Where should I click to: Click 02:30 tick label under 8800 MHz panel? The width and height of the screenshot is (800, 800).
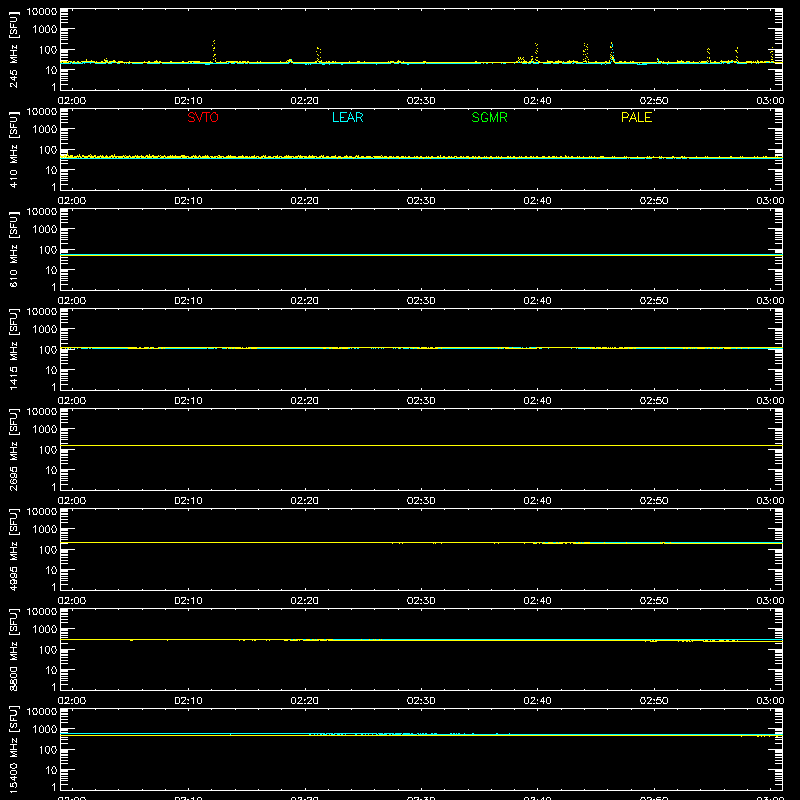point(421,701)
